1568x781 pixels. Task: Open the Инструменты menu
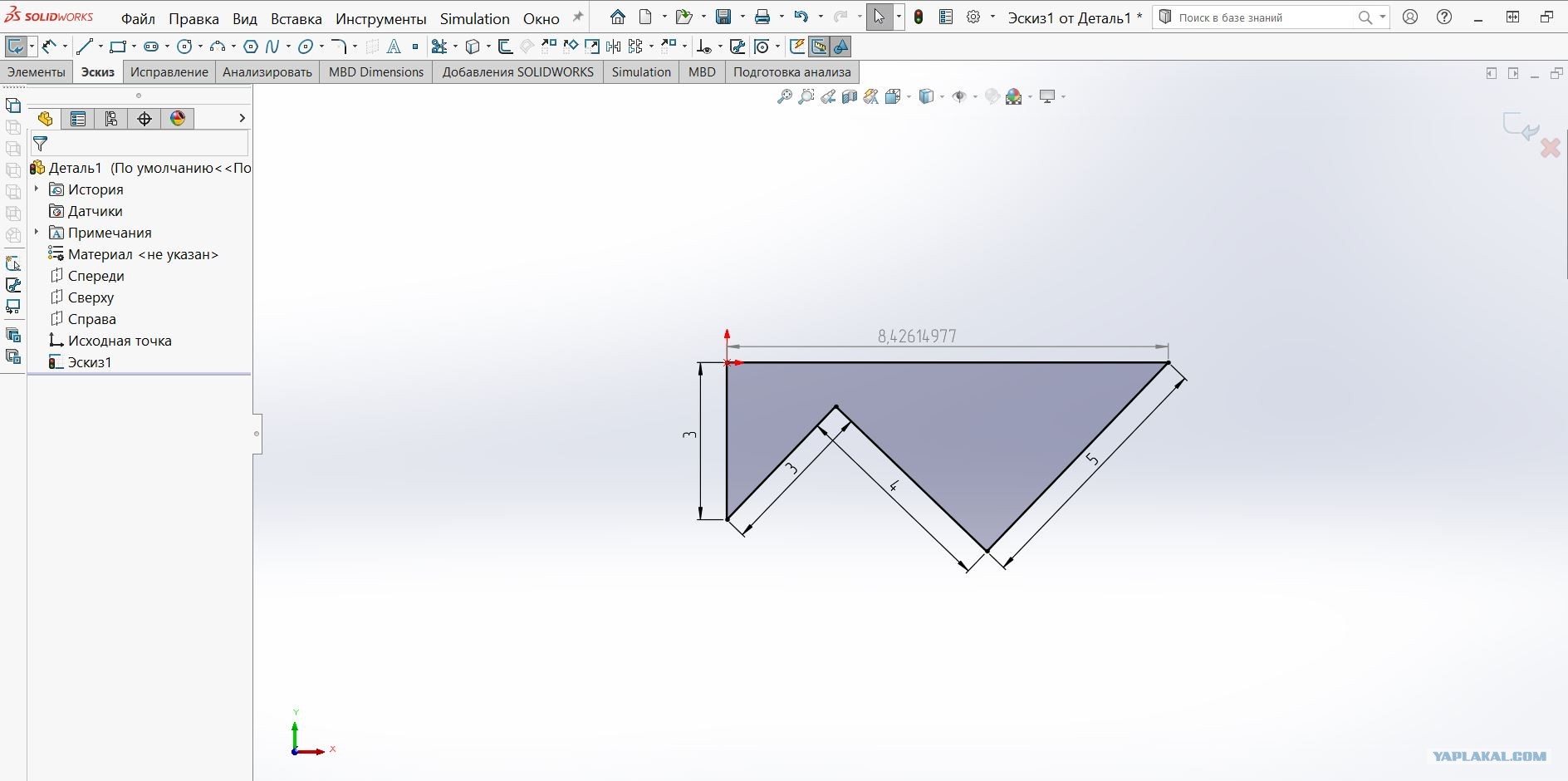click(x=381, y=18)
